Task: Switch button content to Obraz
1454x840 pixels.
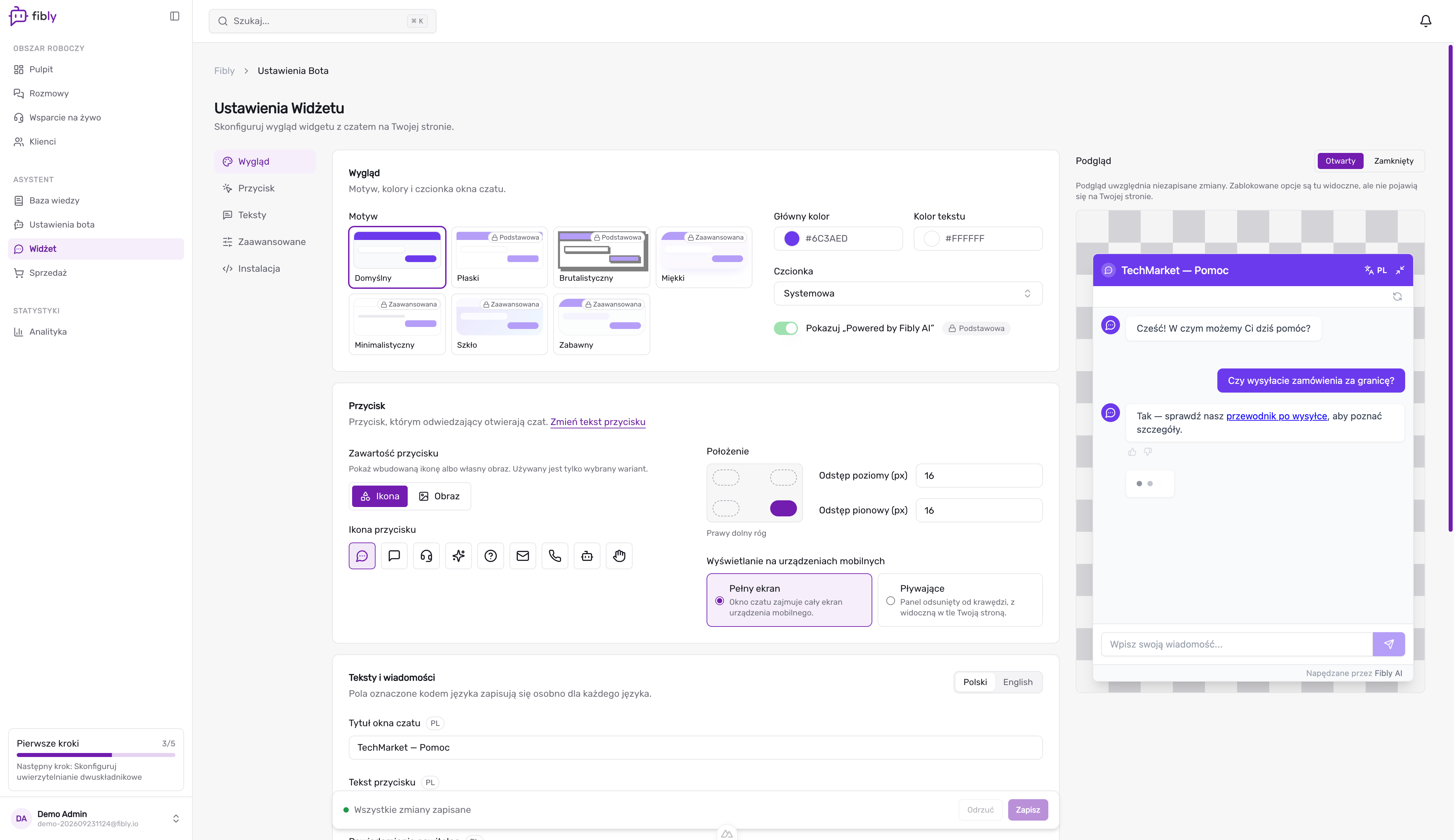Action: click(x=439, y=496)
